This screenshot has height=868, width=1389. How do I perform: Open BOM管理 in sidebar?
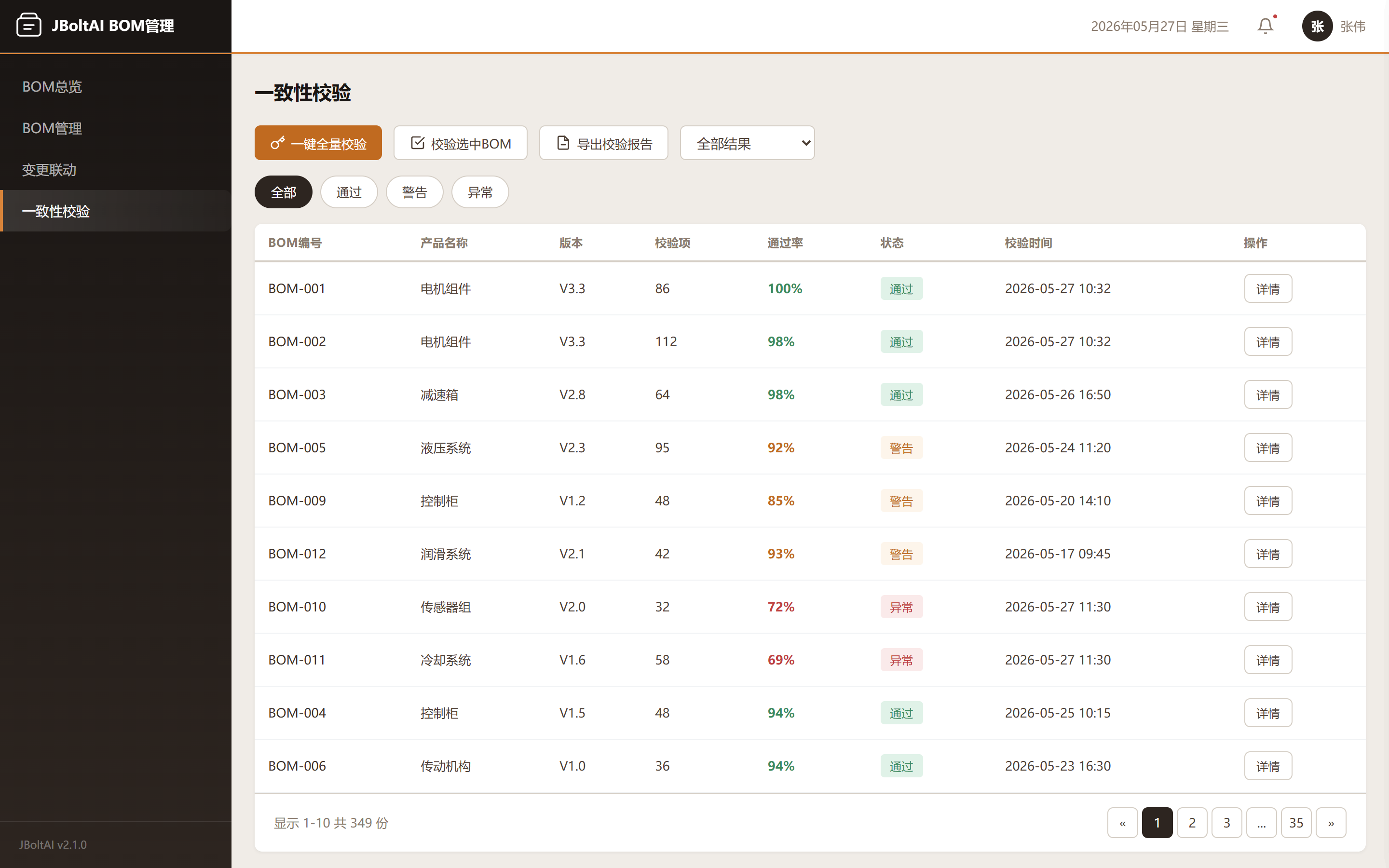tap(116, 128)
